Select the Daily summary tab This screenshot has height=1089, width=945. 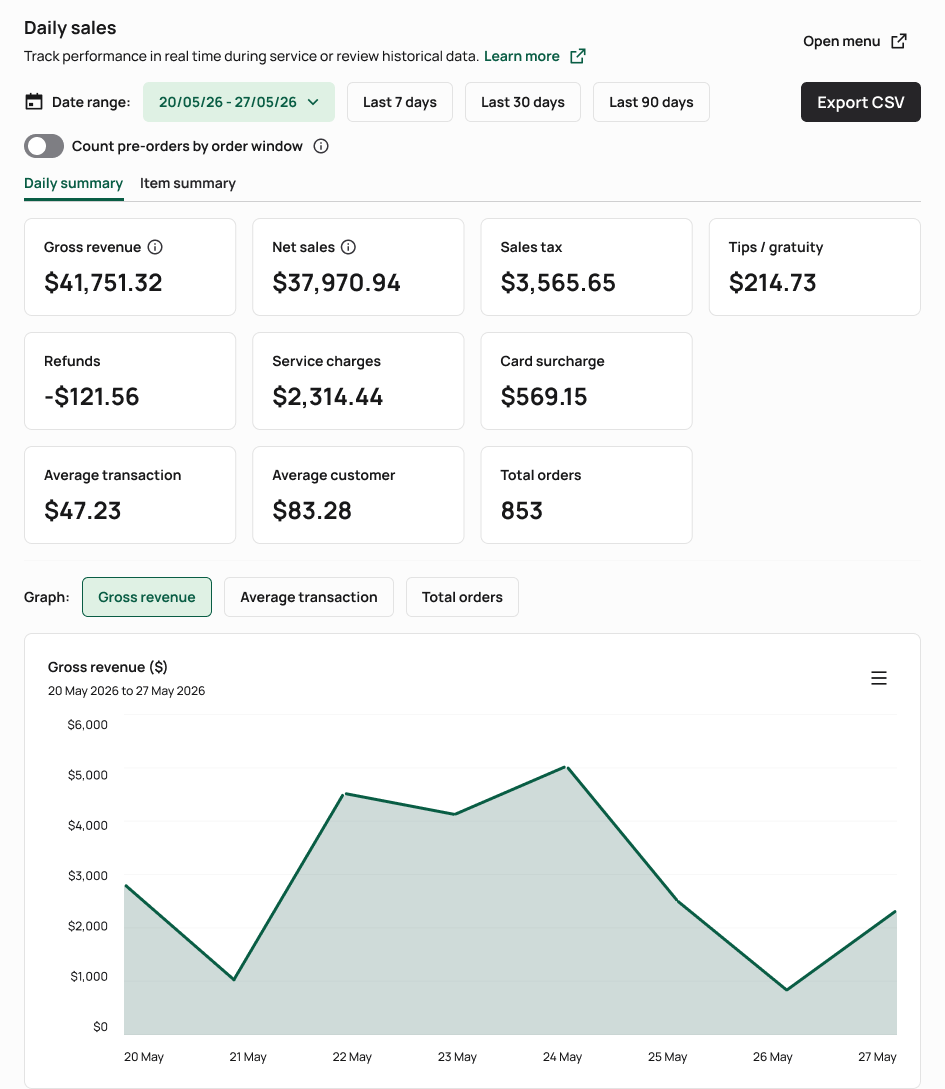pos(74,183)
